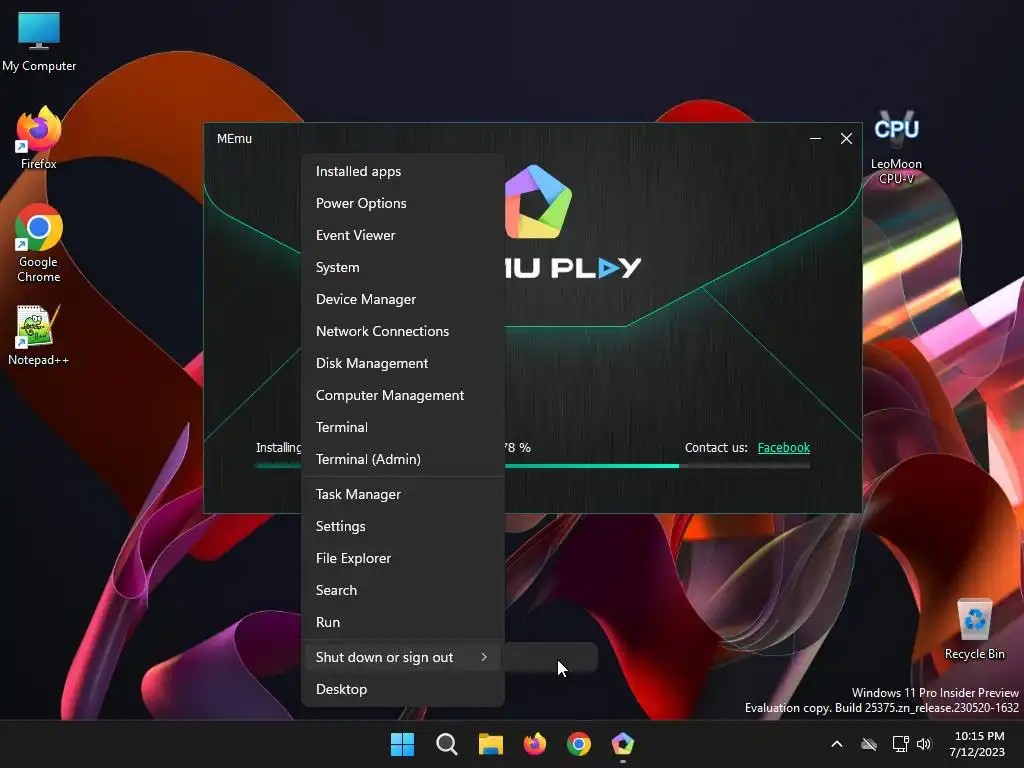Image resolution: width=1024 pixels, height=768 pixels.
Task: Follow the Facebook contact link
Action: click(x=784, y=447)
